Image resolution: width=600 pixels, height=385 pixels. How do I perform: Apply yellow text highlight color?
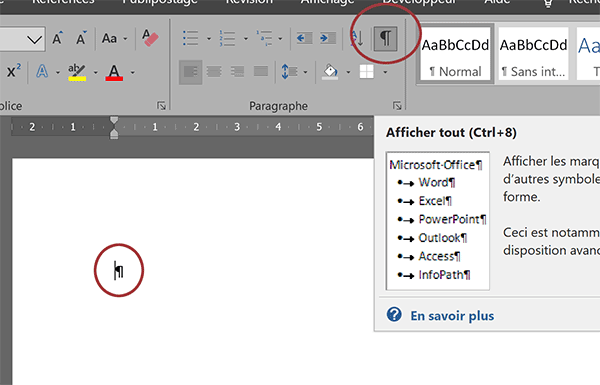(x=77, y=72)
